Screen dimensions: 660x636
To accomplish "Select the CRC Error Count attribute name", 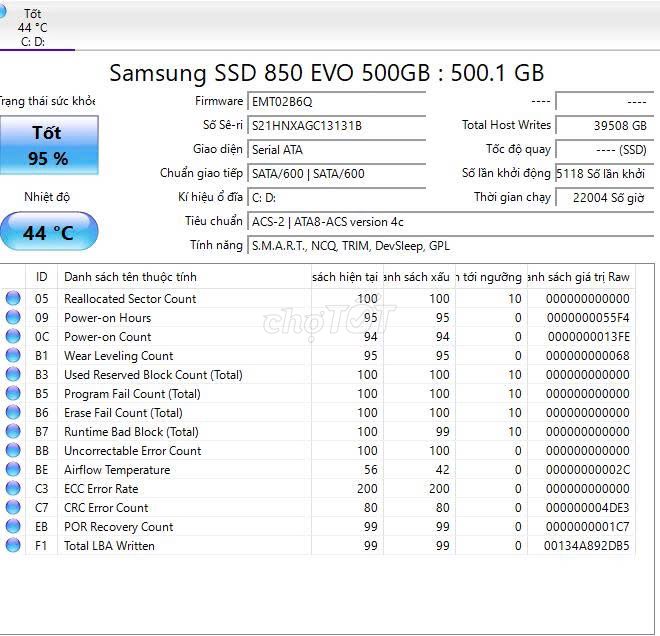I will (x=106, y=508).
